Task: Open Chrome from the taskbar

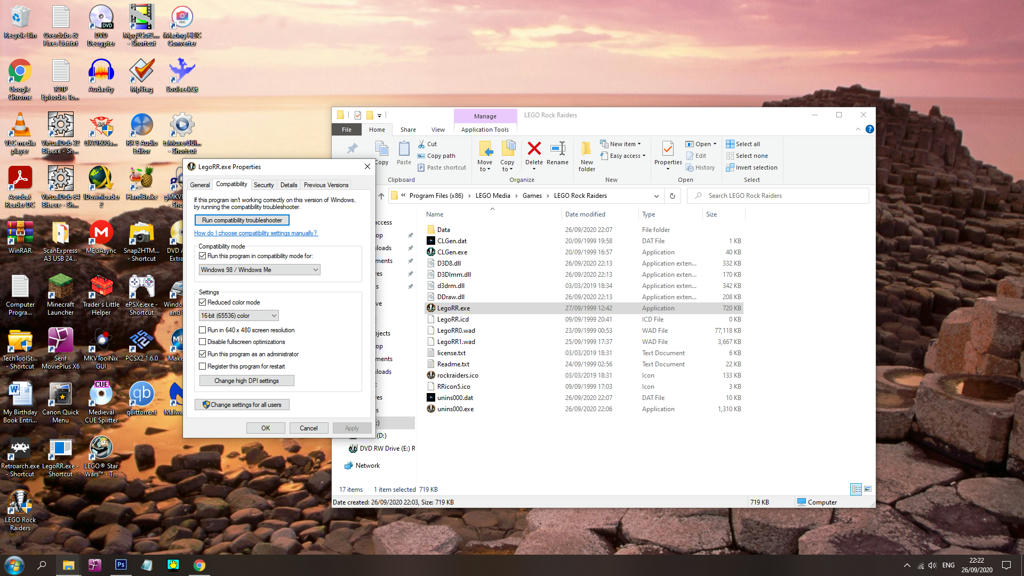Action: [x=199, y=565]
